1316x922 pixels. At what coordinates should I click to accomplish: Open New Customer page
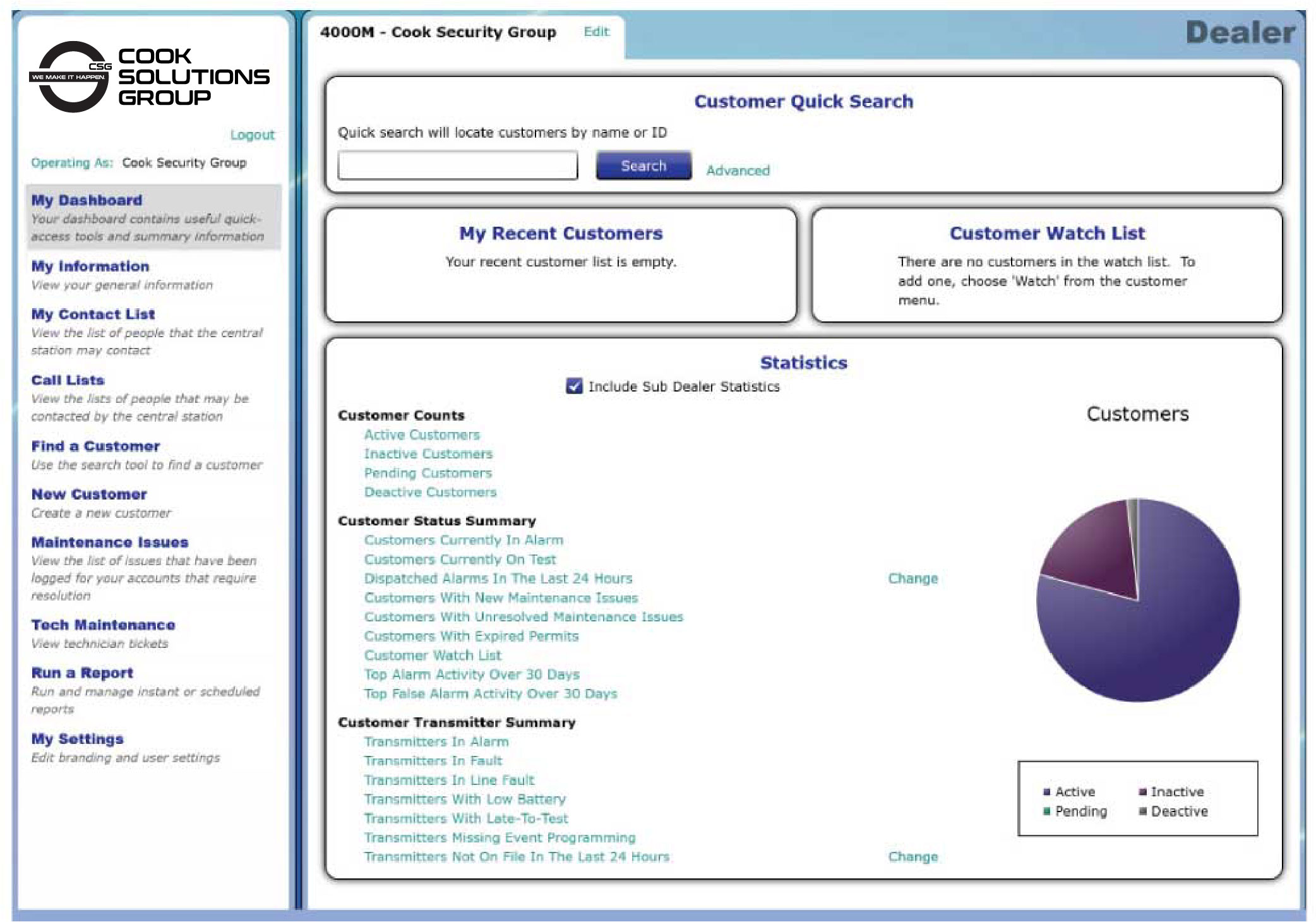click(x=89, y=494)
